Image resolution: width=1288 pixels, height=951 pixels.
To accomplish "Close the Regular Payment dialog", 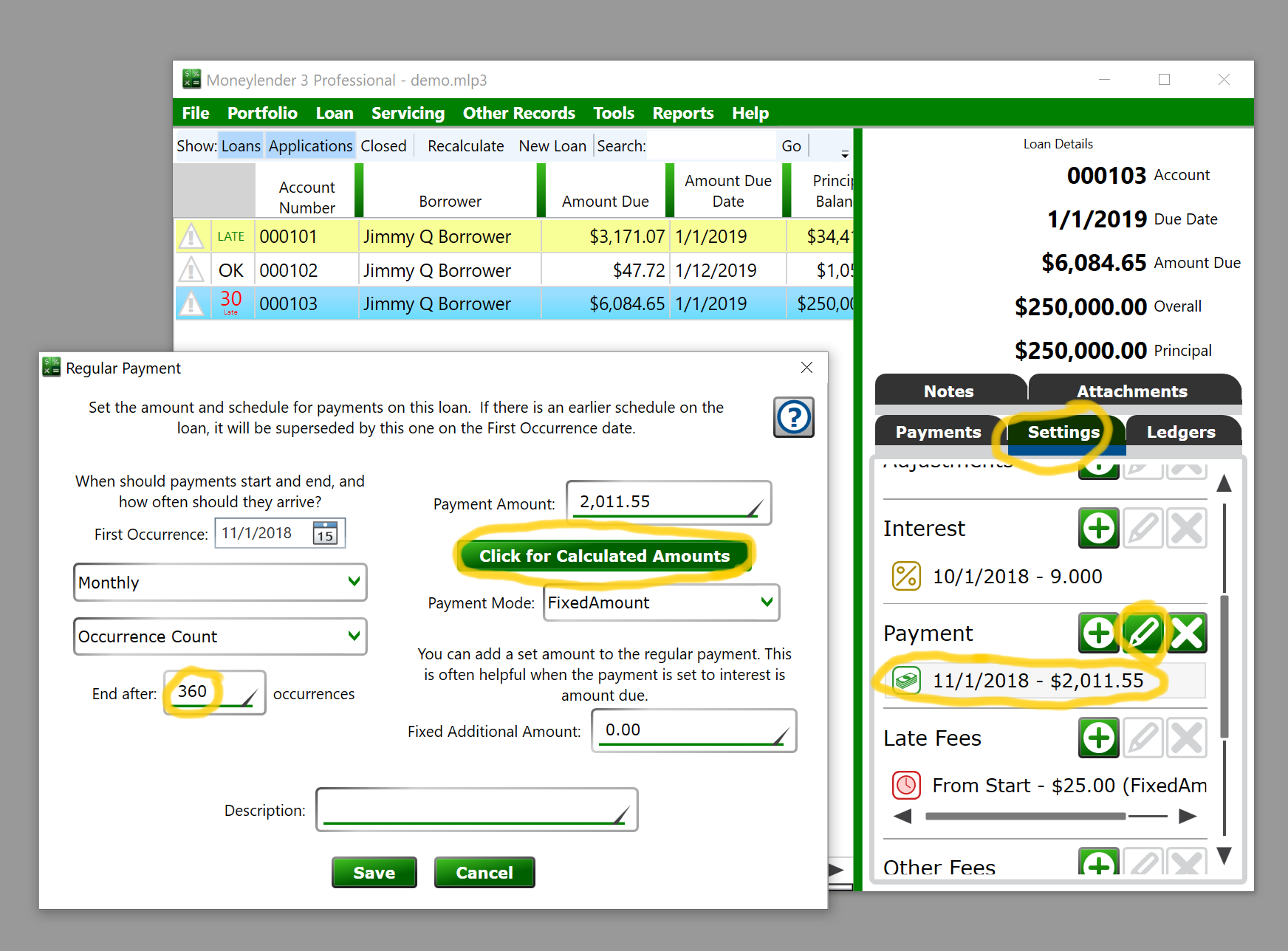I will (806, 368).
